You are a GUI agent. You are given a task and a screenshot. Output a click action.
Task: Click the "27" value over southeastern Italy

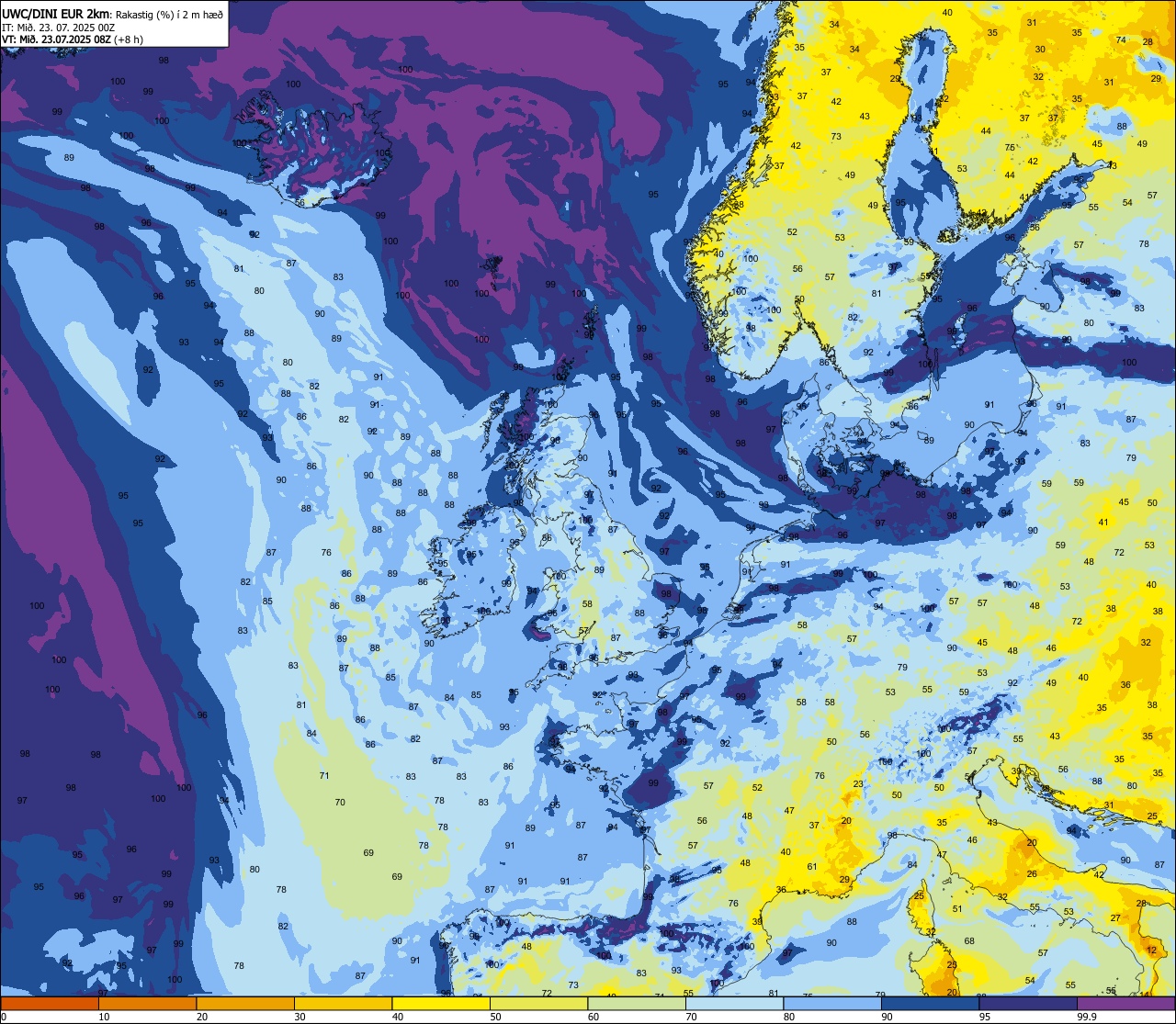click(1115, 917)
